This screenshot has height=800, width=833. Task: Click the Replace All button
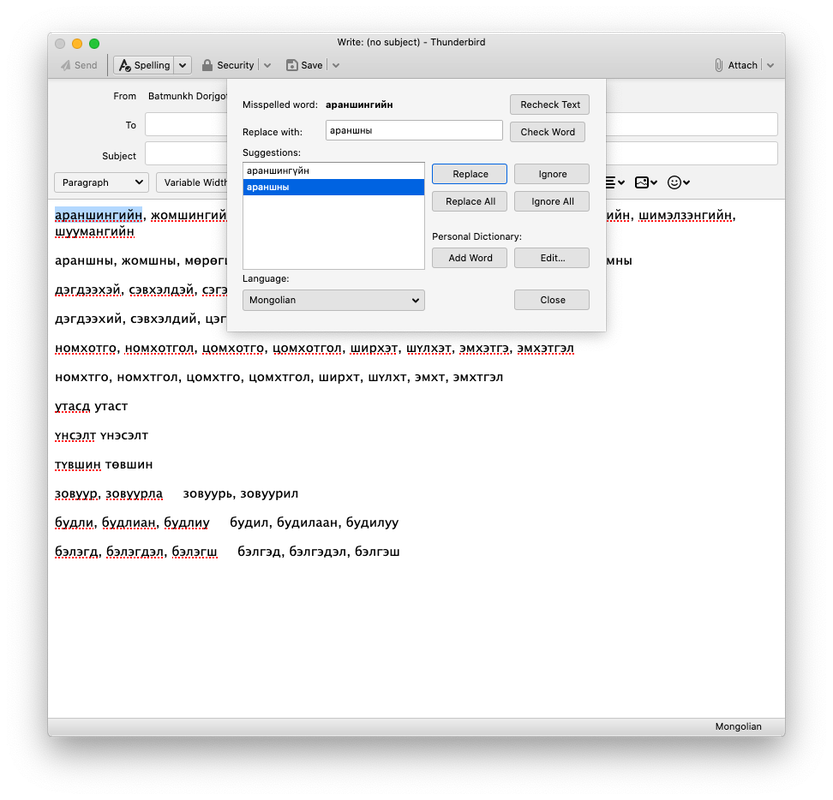pyautogui.click(x=470, y=201)
